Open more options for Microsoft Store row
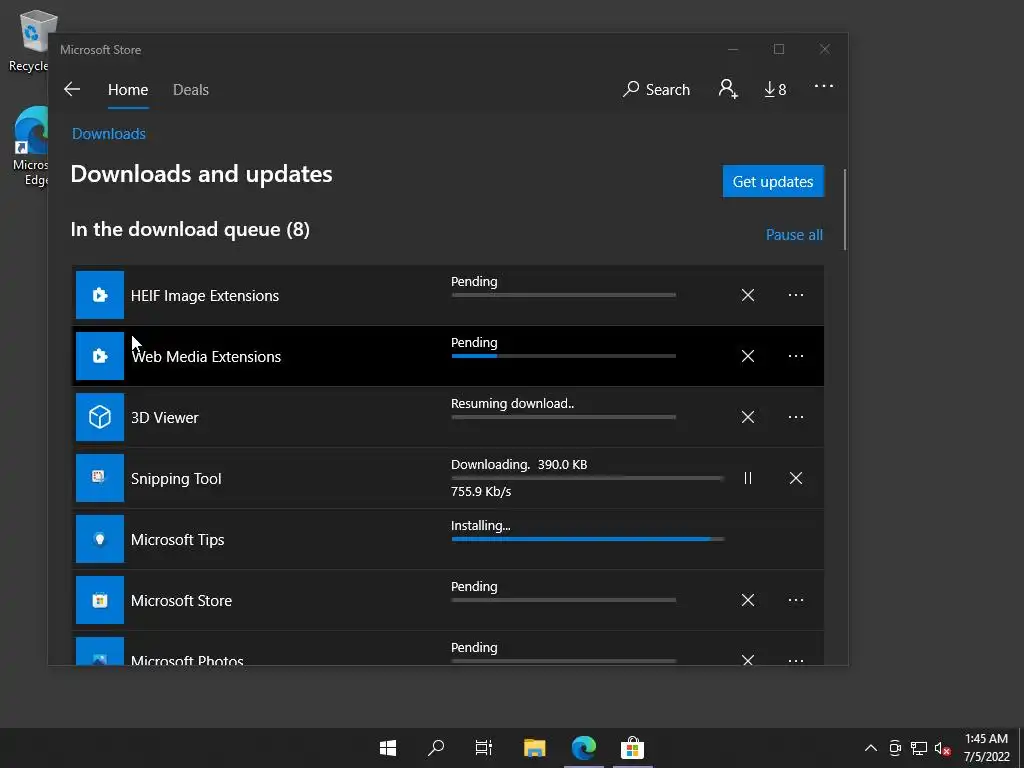The width and height of the screenshot is (1024, 768). pyautogui.click(x=795, y=600)
